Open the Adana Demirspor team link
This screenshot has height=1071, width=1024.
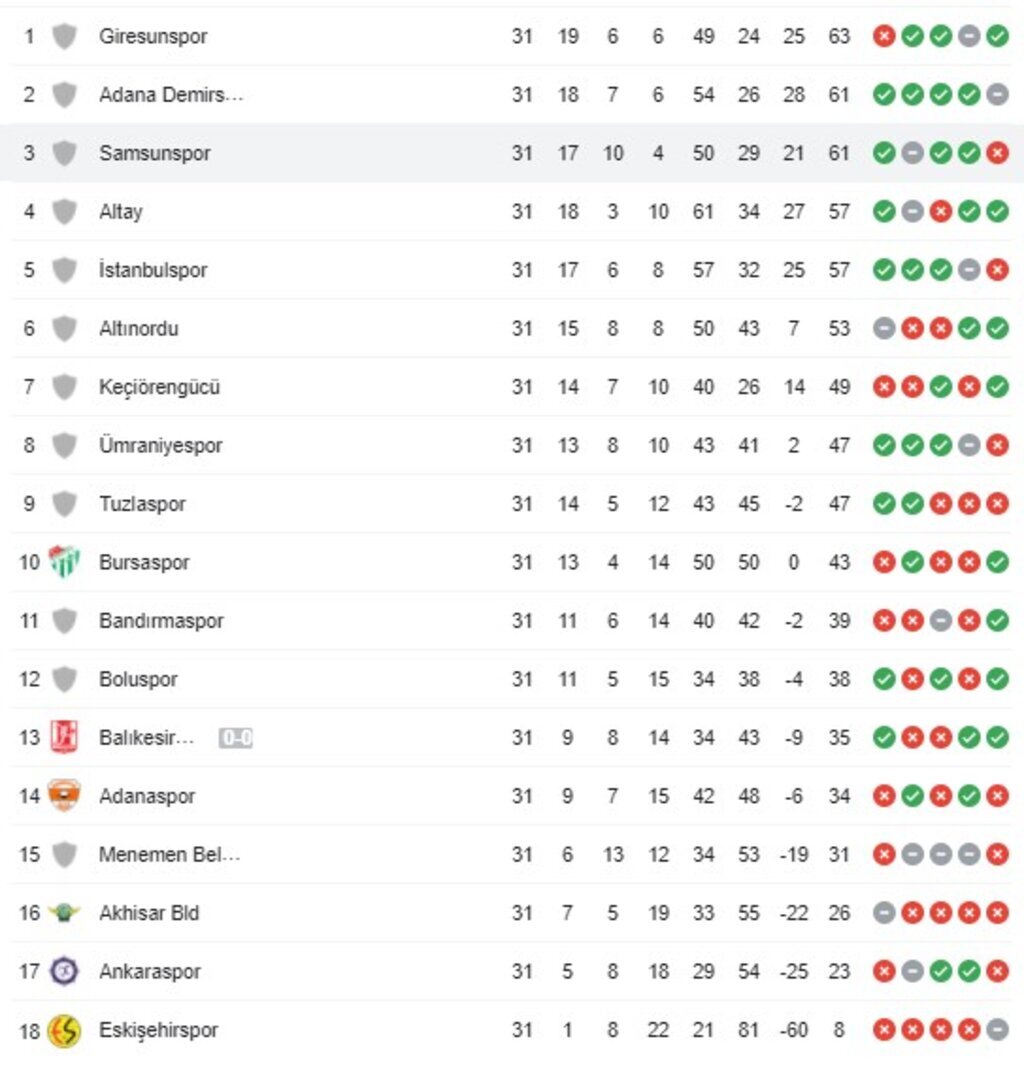pyautogui.click(x=171, y=95)
